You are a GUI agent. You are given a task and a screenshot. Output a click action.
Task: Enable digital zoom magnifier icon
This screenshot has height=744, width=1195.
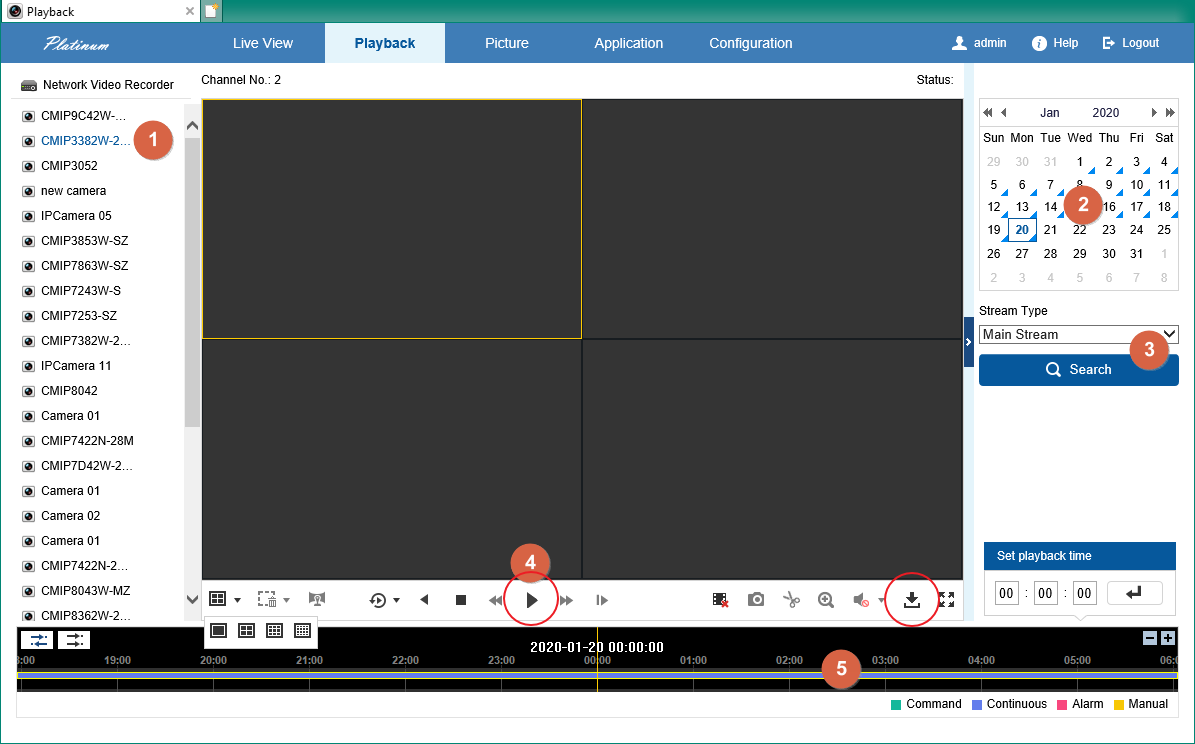coord(826,600)
